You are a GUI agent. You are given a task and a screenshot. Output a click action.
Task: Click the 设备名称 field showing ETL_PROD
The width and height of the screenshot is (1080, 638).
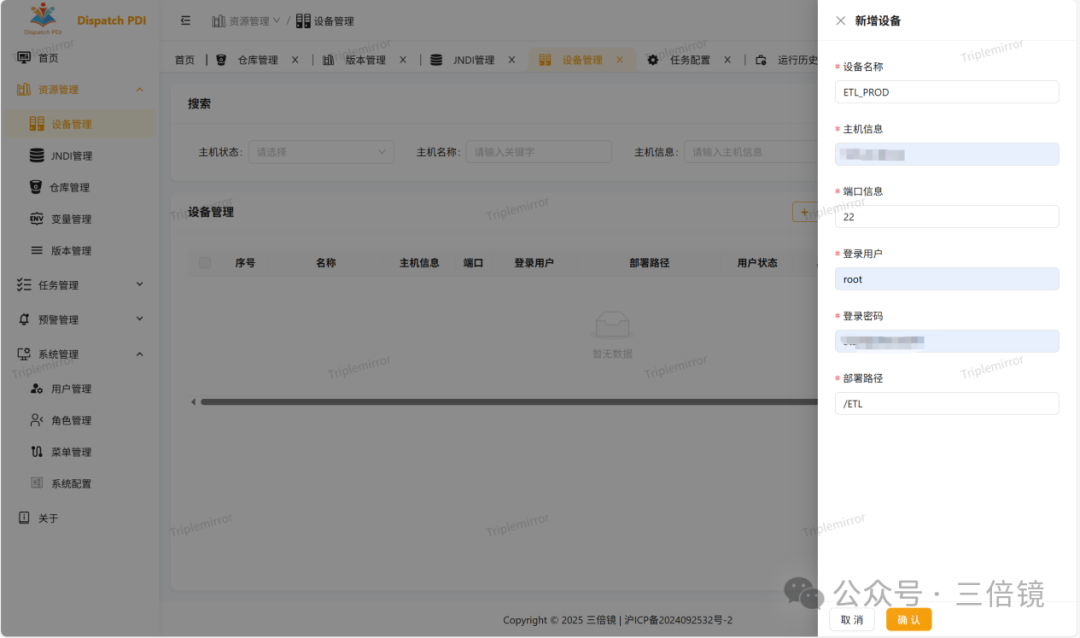pyautogui.click(x=946, y=91)
